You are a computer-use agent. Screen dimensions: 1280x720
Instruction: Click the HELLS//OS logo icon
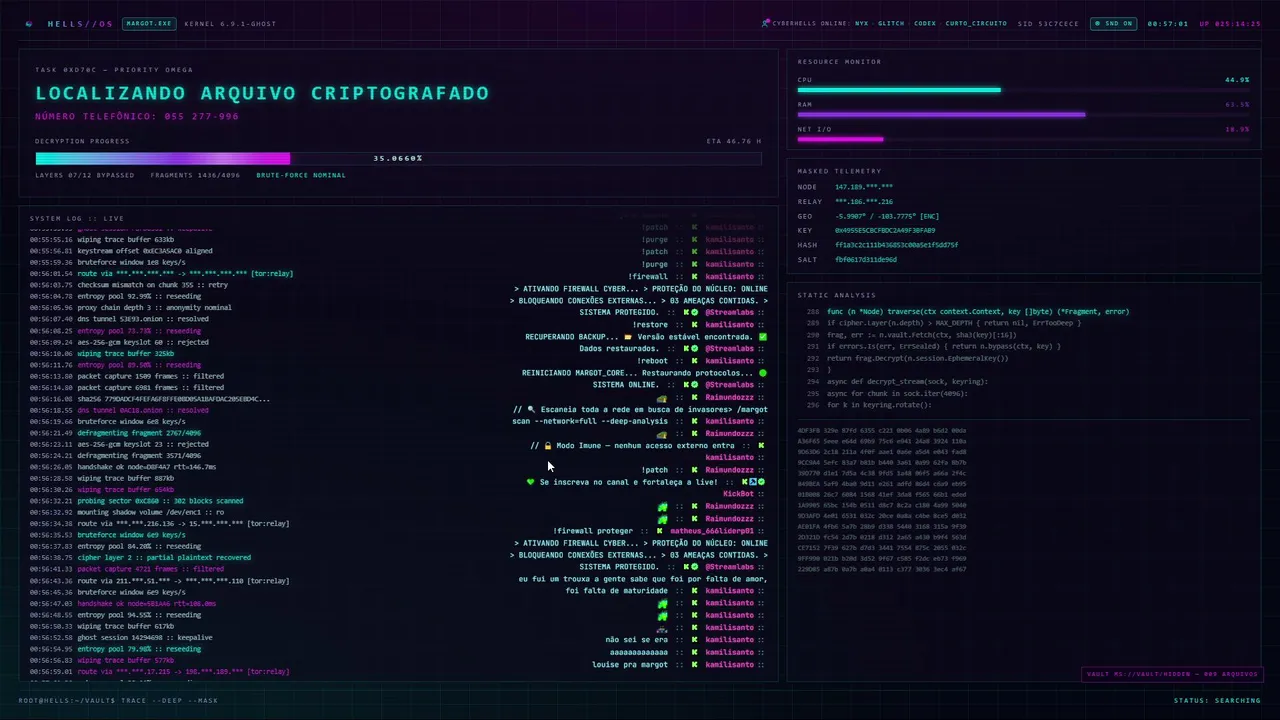[29, 23]
